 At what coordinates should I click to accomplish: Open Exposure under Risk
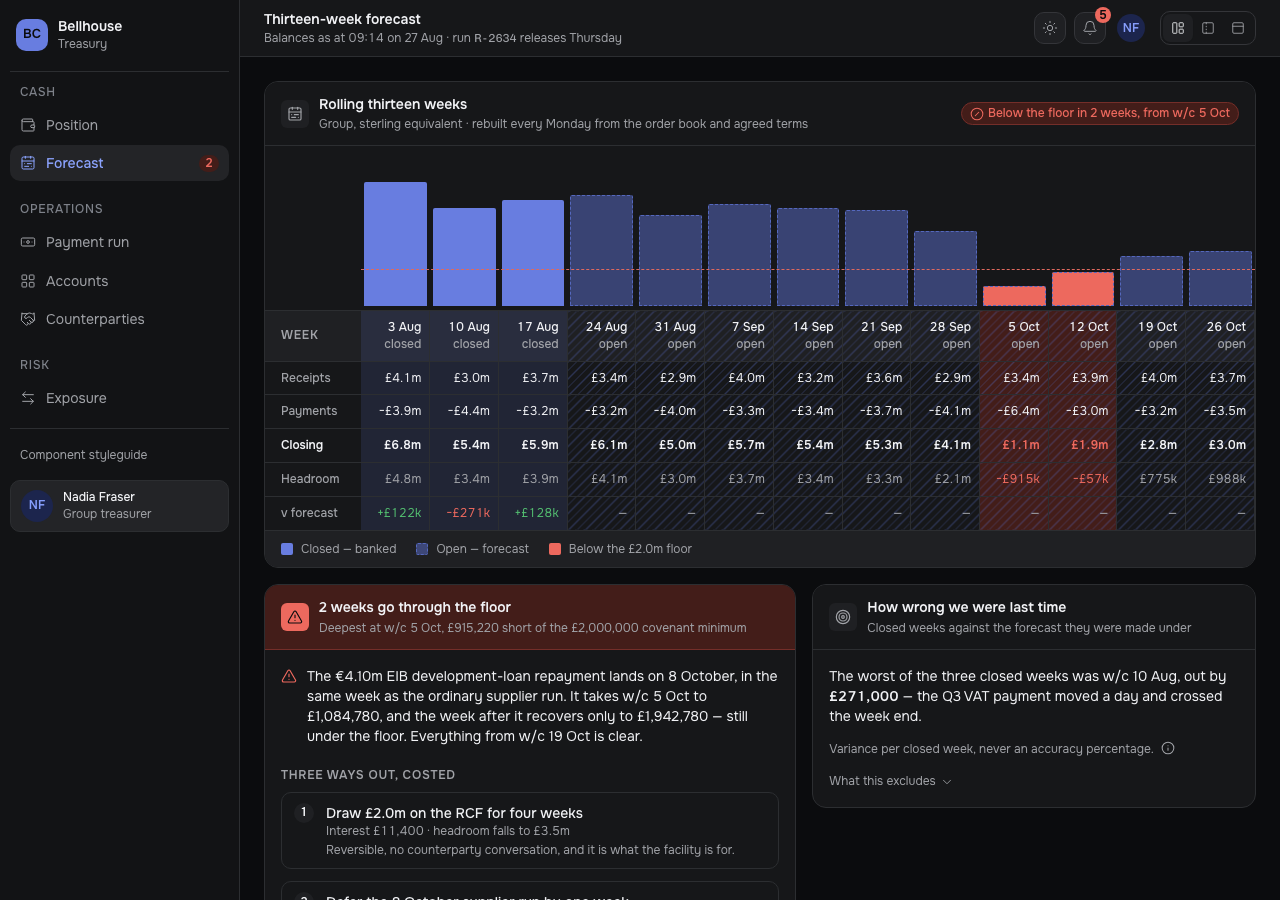pos(119,398)
